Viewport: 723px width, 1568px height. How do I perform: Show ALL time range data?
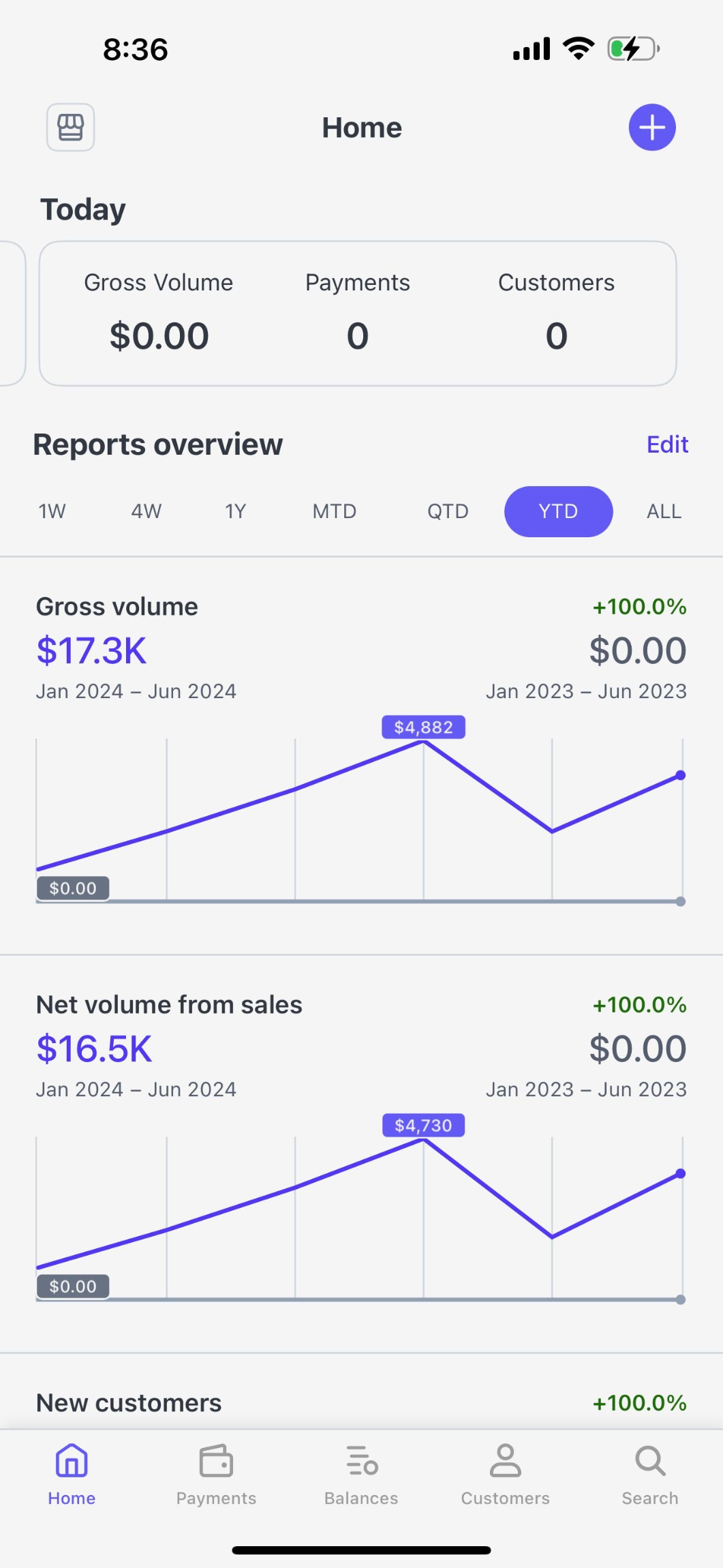(x=664, y=511)
